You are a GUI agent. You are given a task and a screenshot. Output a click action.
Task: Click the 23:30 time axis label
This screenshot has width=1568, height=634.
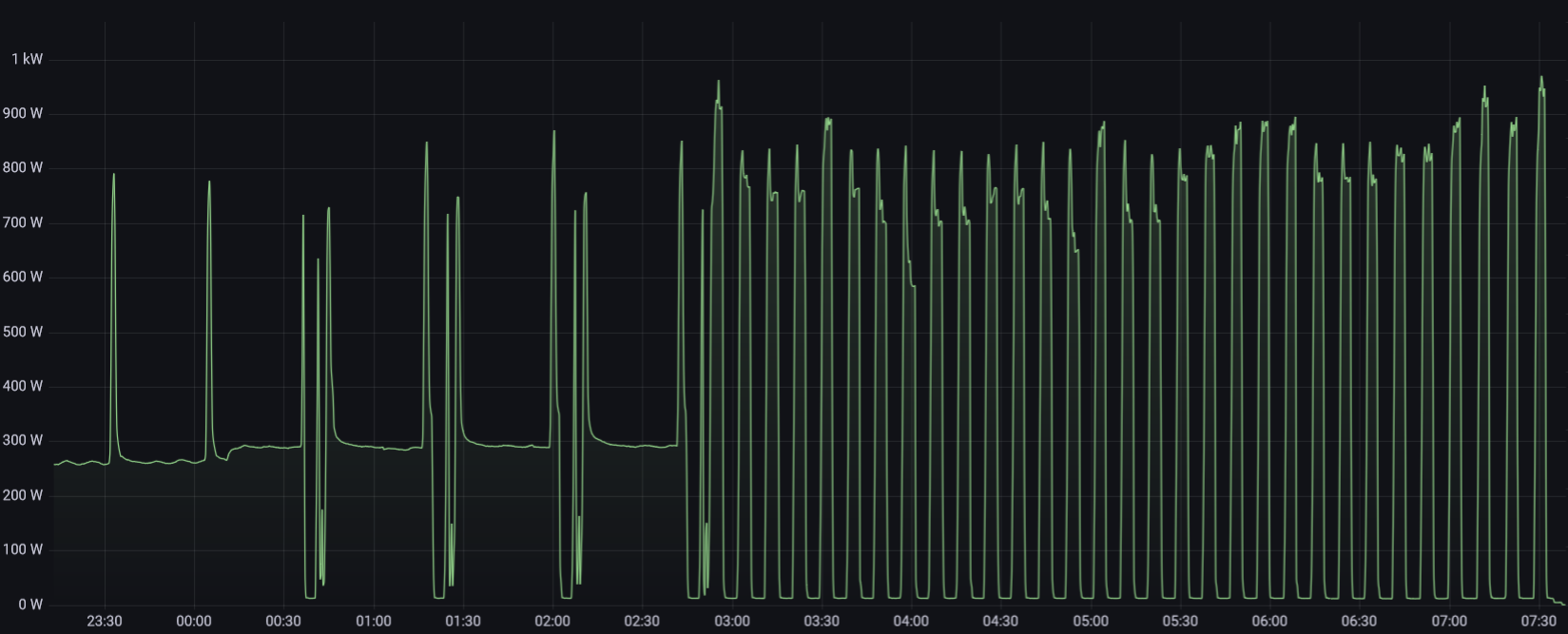tap(105, 621)
